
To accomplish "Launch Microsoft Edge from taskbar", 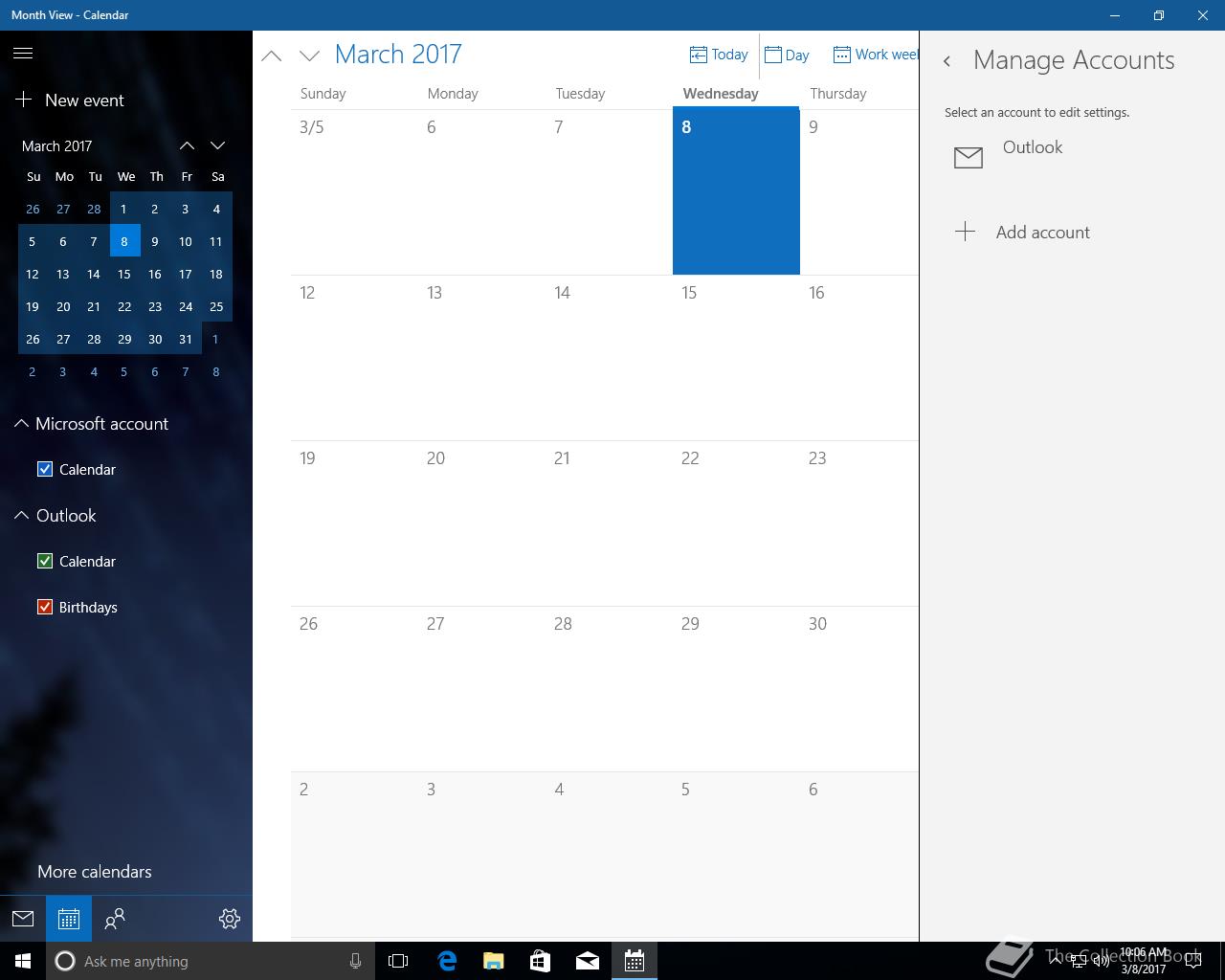I will [x=446, y=961].
